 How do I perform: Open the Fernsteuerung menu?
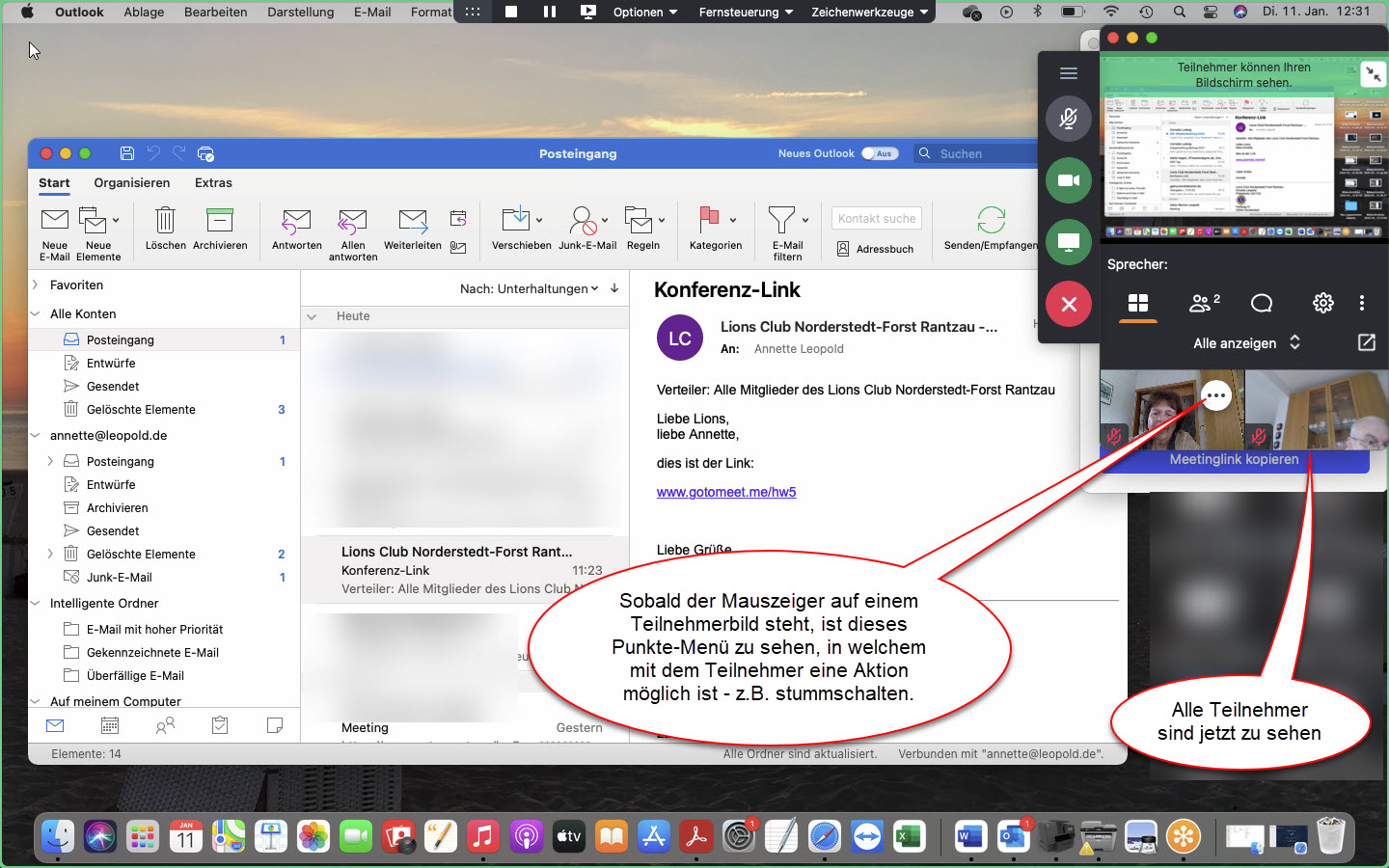point(746,12)
